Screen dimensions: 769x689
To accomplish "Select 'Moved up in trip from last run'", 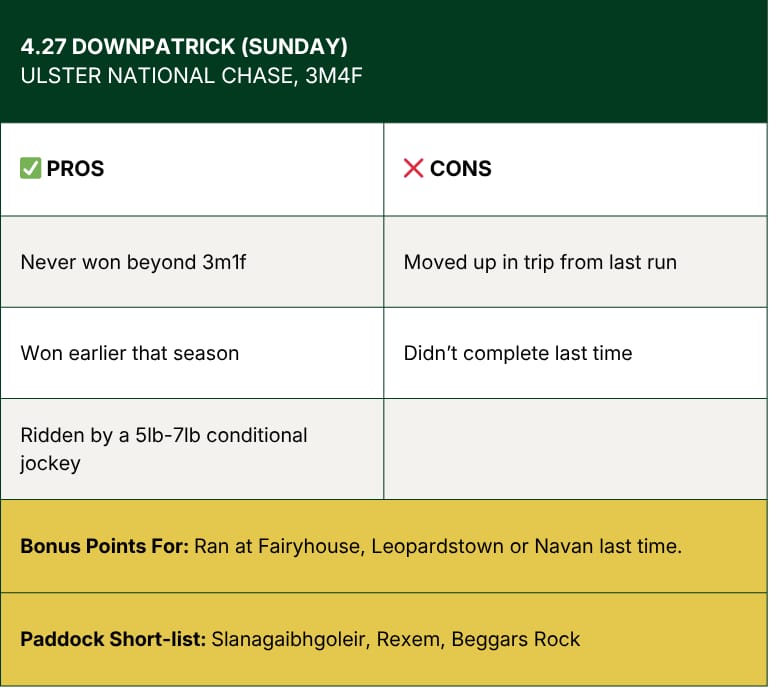I will coord(540,262).
